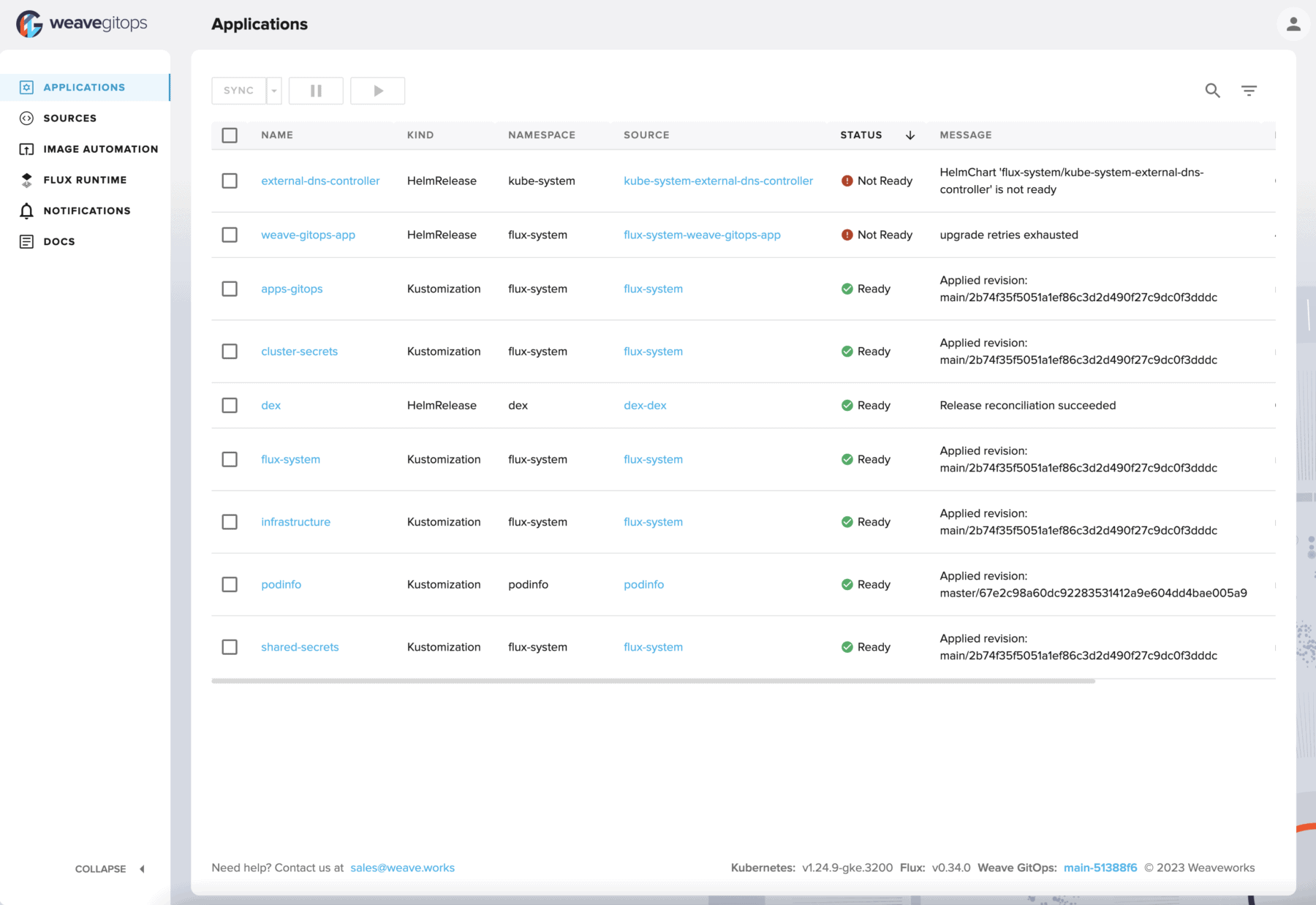This screenshot has width=1316, height=905.
Task: Go to Sources in sidebar
Action: 69,118
